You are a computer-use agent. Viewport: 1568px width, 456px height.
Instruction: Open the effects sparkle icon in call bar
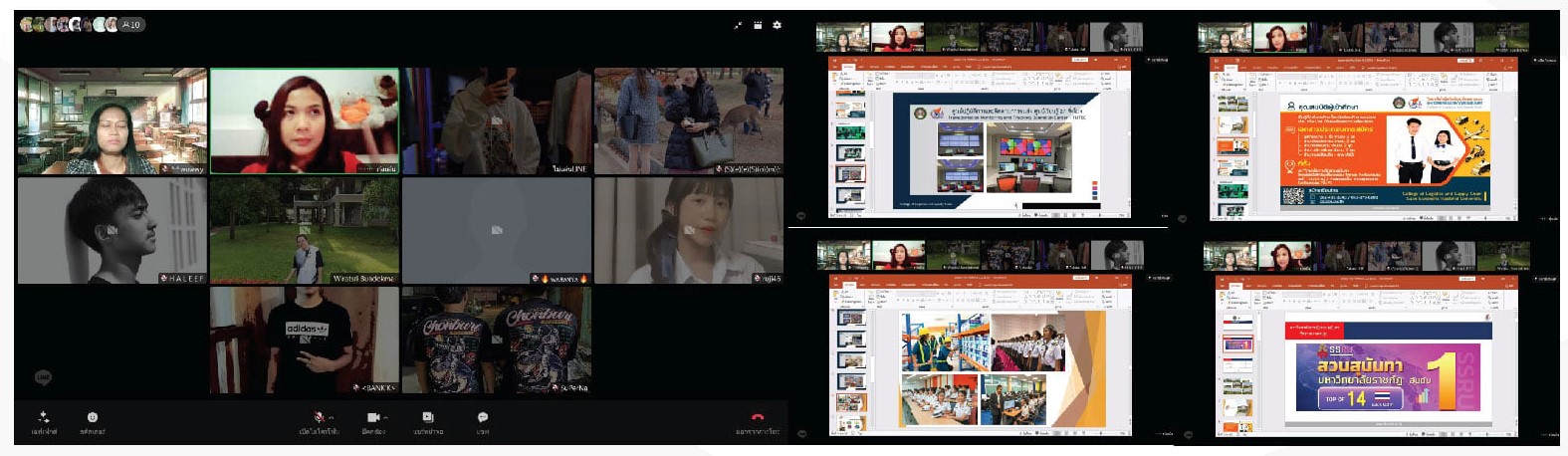click(44, 417)
